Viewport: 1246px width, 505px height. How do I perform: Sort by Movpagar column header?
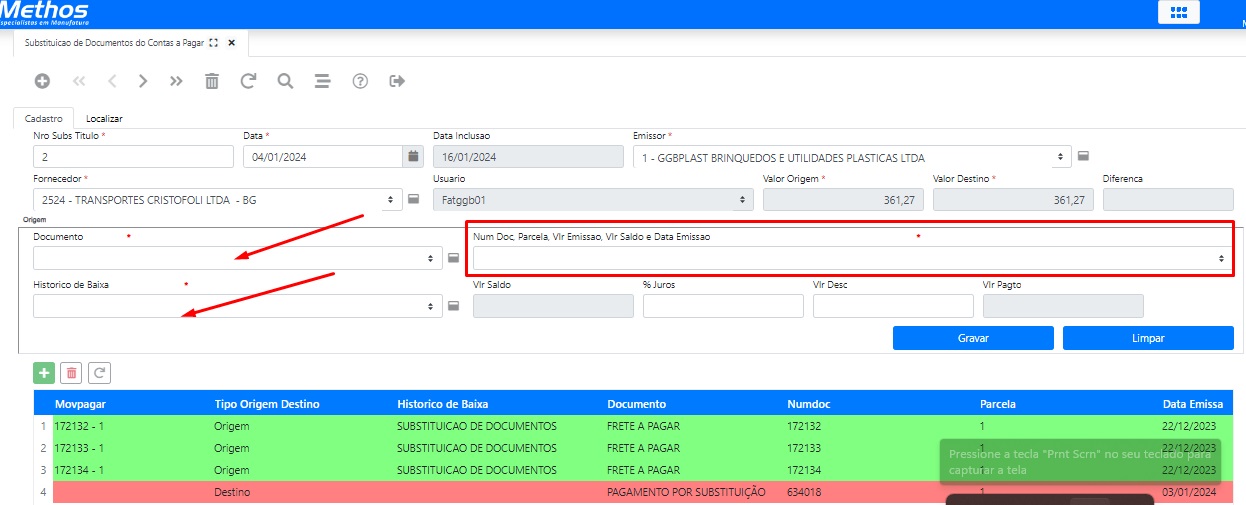[80, 404]
